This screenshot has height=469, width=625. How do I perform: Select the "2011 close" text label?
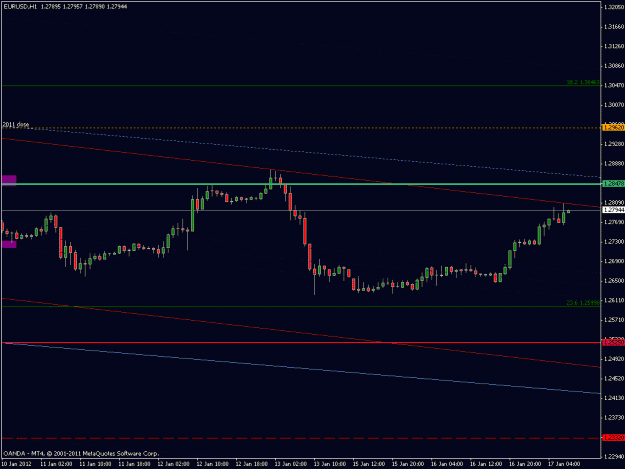pyautogui.click(x=16, y=125)
